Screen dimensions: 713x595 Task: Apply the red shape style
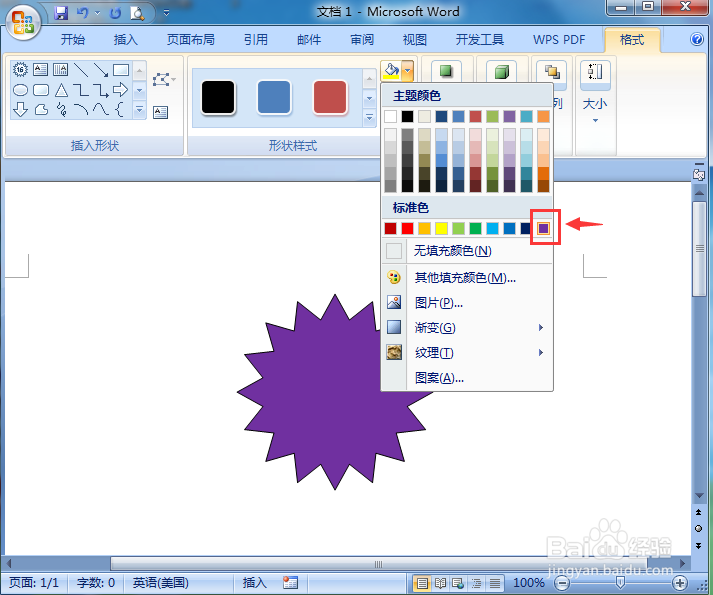(330, 97)
